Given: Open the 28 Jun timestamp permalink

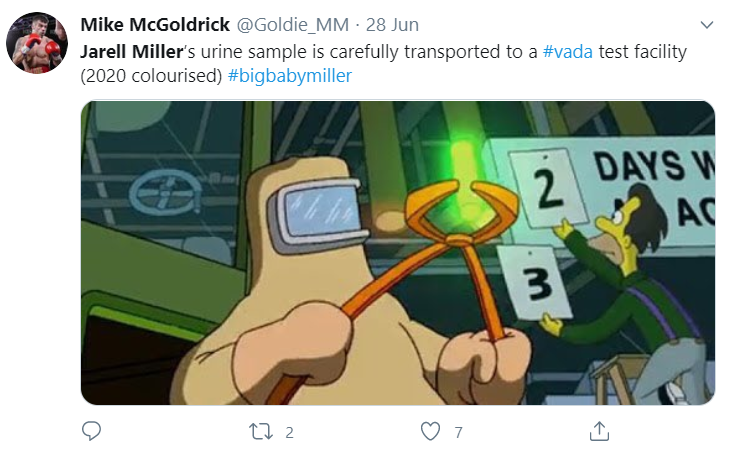Looking at the screenshot, I should pyautogui.click(x=392, y=25).
